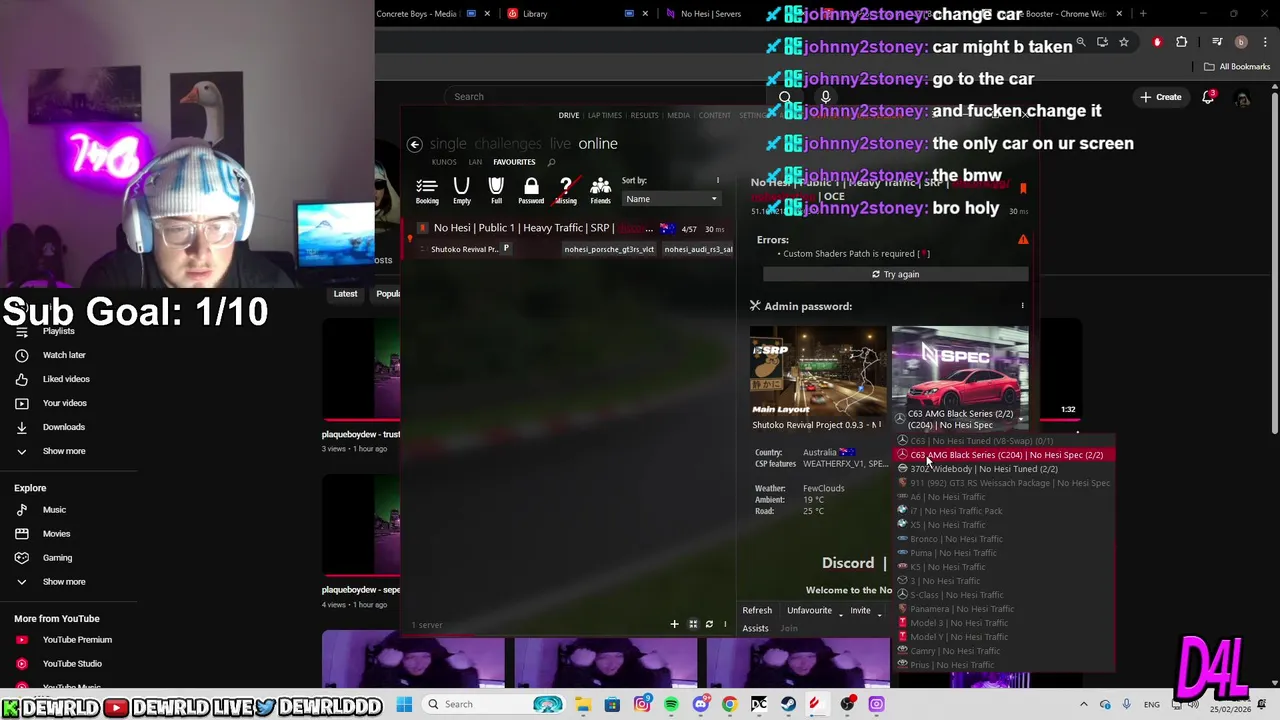Open the Unfavourite dropdown arrow

[x=841, y=614]
